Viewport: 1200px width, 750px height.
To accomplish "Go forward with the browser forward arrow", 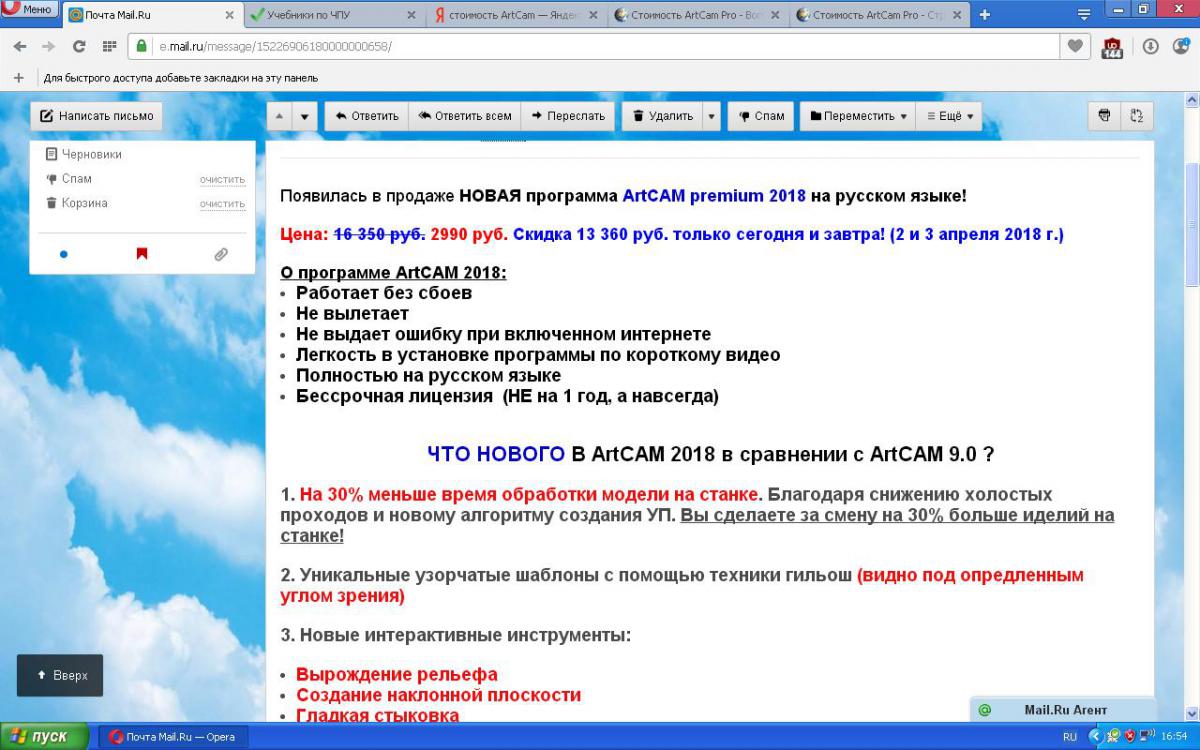I will pyautogui.click(x=48, y=46).
